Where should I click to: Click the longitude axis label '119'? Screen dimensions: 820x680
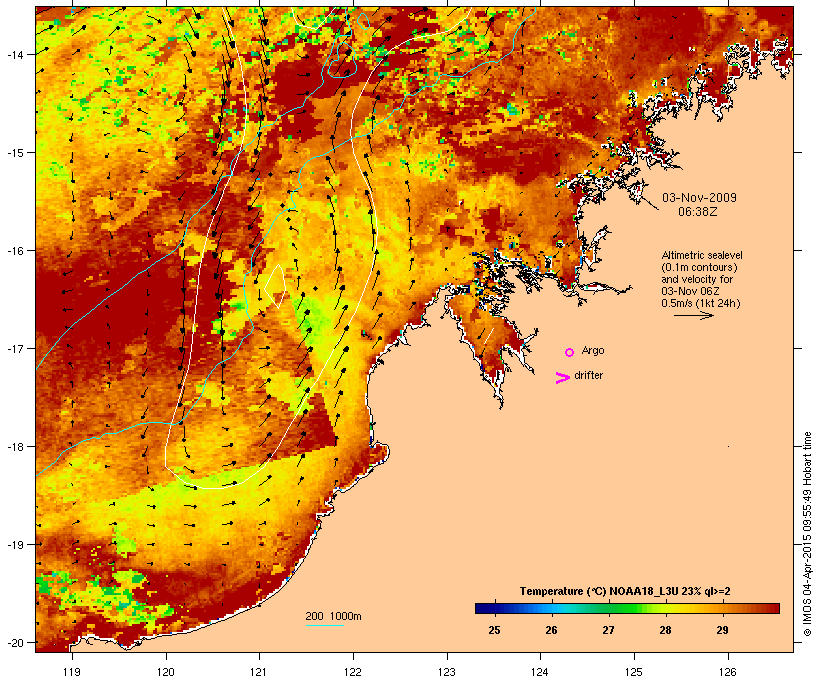click(x=72, y=672)
